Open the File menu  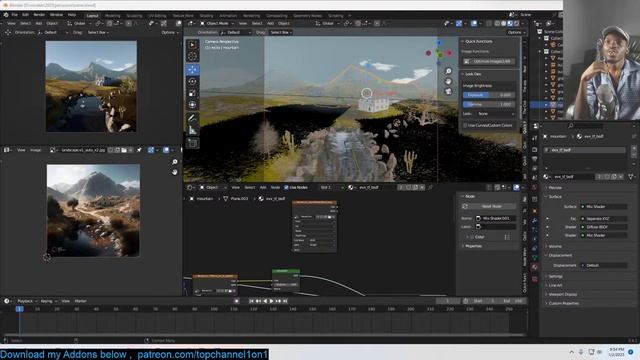(x=14, y=15)
